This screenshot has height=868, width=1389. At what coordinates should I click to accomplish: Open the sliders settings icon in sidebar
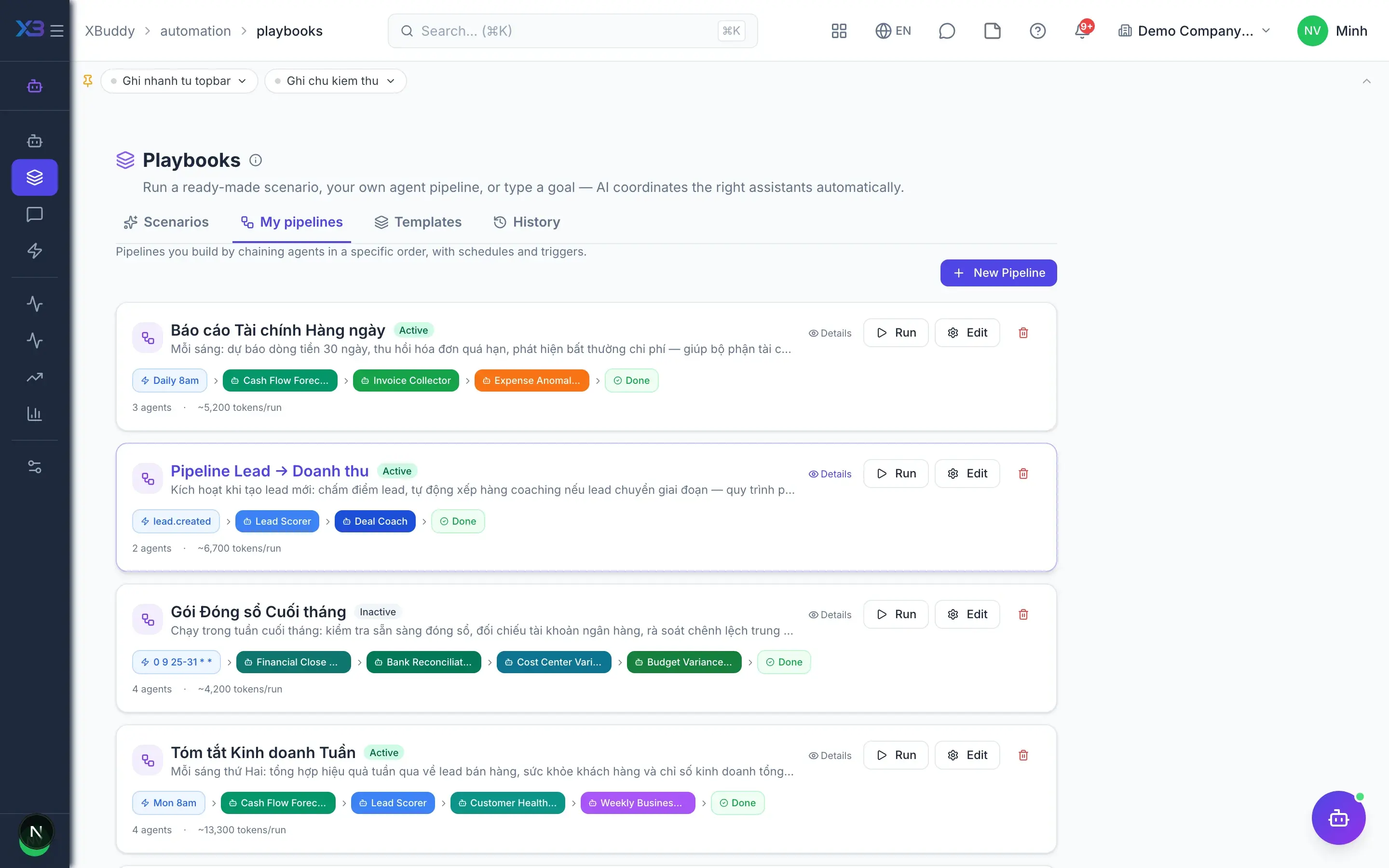[x=34, y=467]
